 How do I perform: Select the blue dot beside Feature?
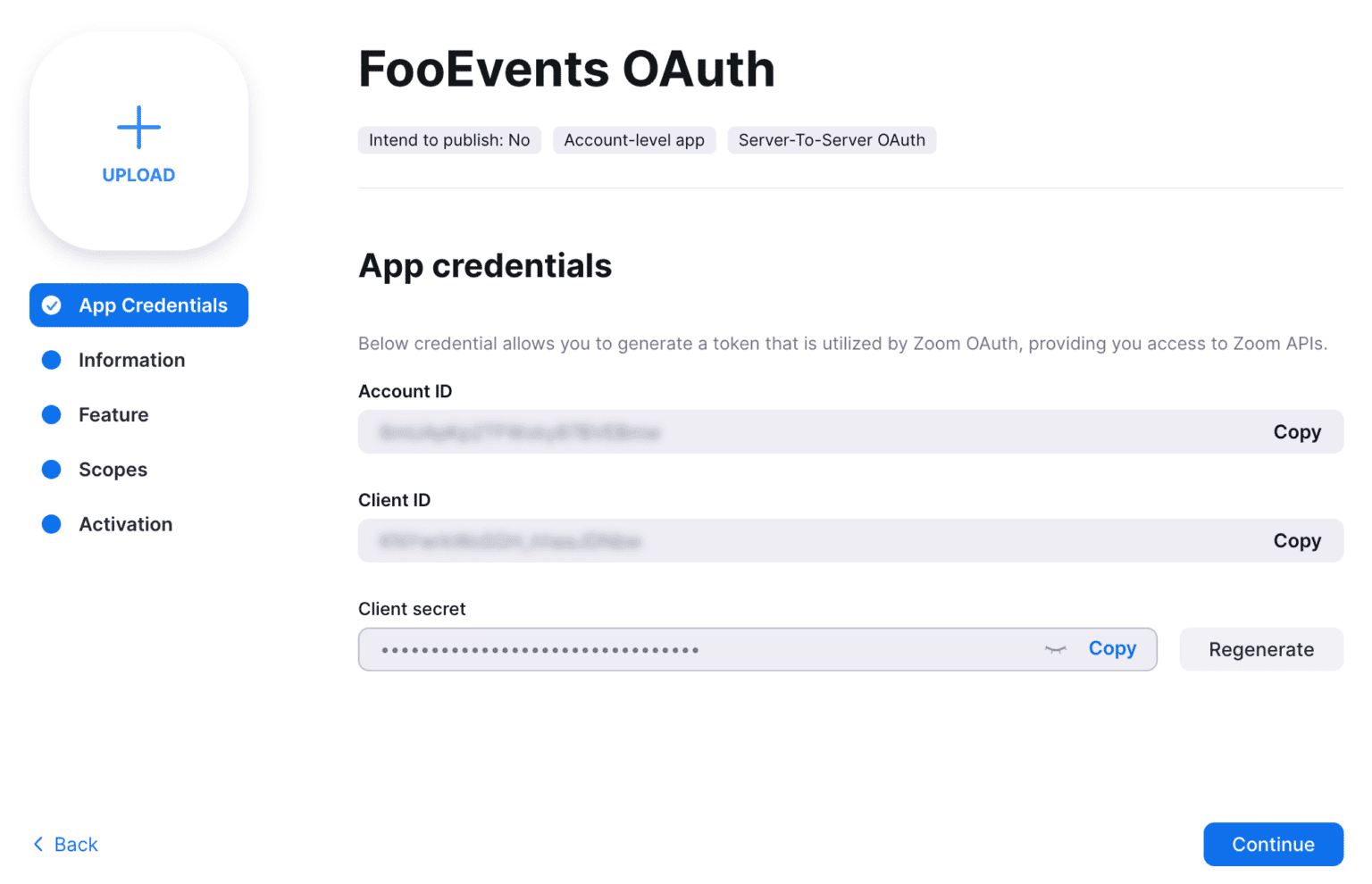tap(51, 414)
